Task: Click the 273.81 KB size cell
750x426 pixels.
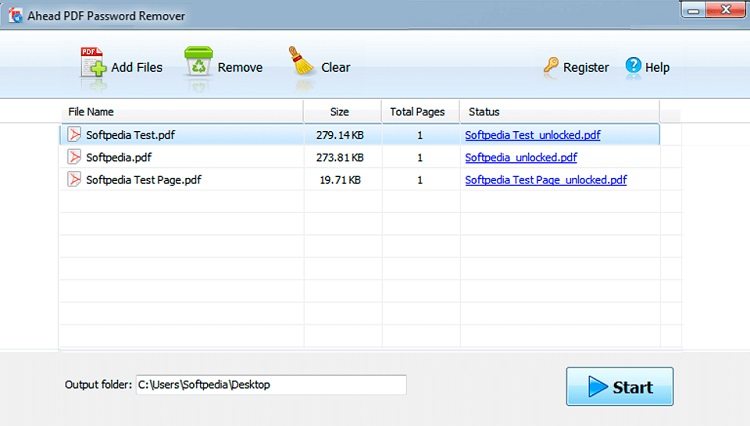Action: point(340,157)
